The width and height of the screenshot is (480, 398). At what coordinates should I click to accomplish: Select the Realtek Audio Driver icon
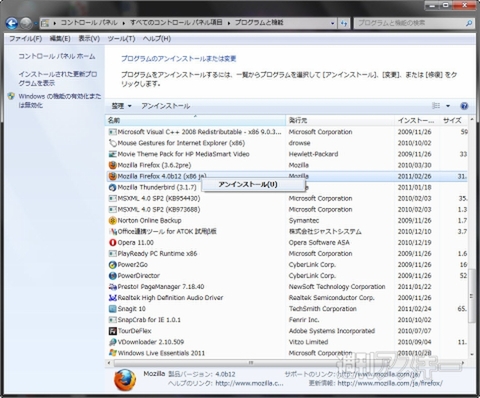pyautogui.click(x=113, y=298)
